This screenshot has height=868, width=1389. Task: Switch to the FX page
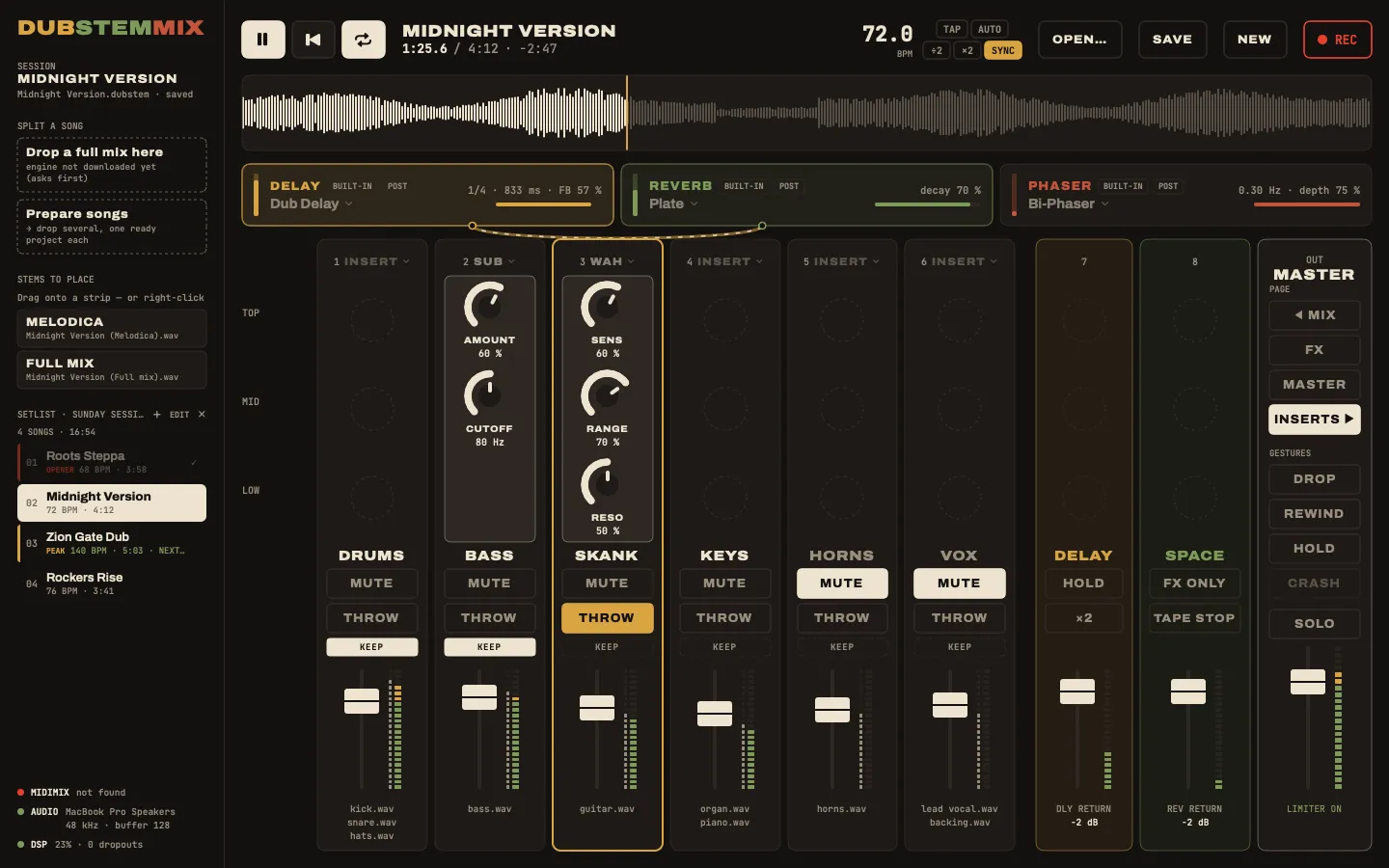pyautogui.click(x=1314, y=350)
